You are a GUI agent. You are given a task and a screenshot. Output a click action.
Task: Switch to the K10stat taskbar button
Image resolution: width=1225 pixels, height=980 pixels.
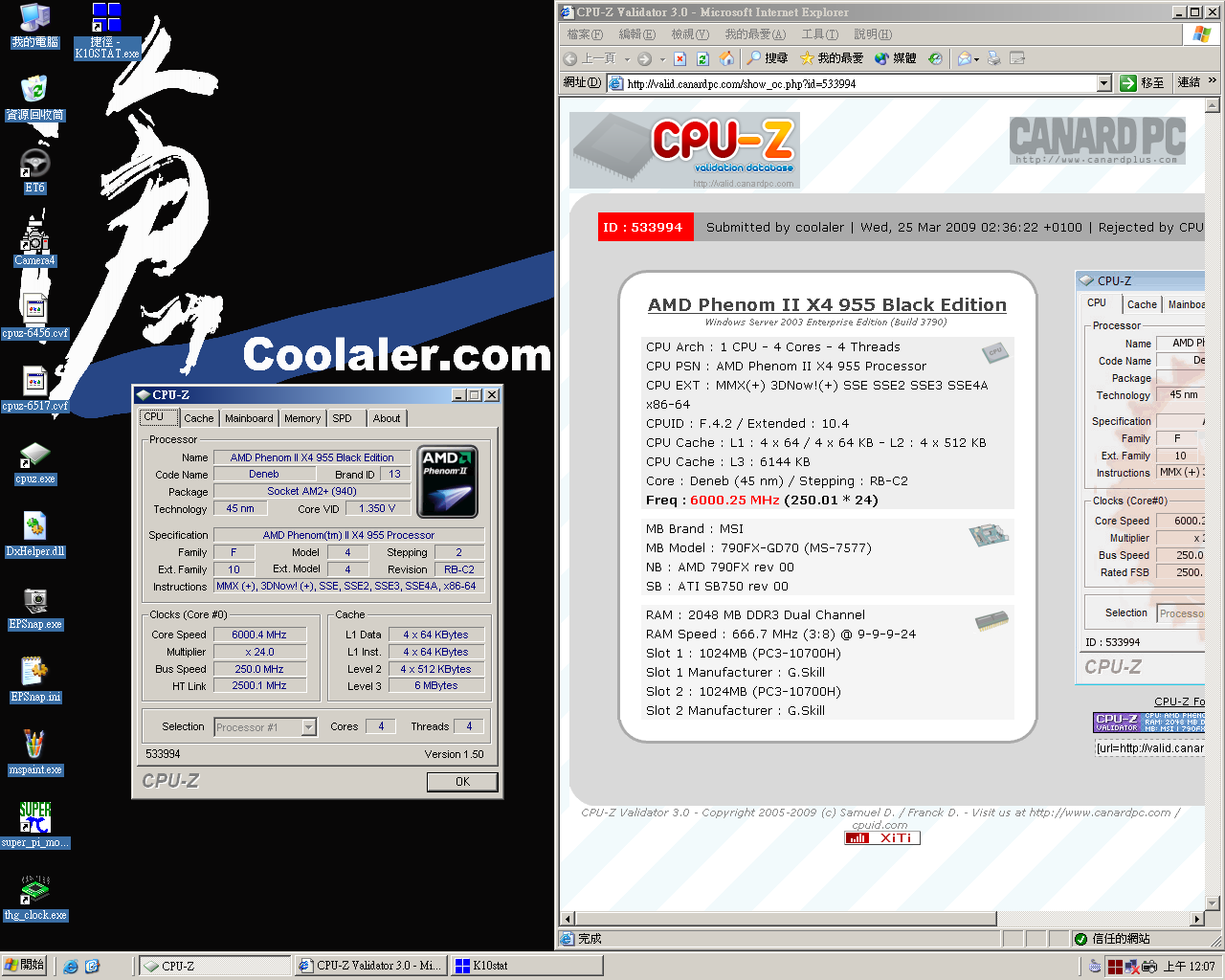[528, 966]
